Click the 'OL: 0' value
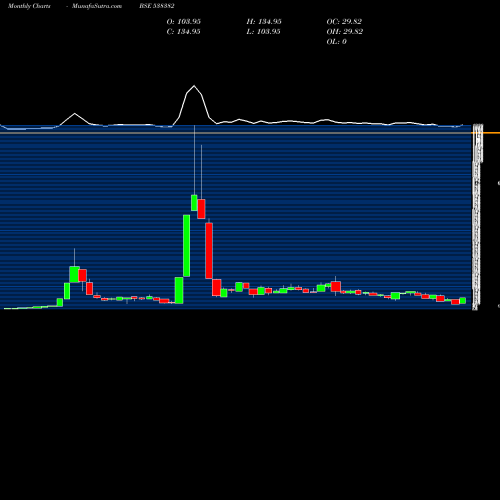 (x=337, y=41)
